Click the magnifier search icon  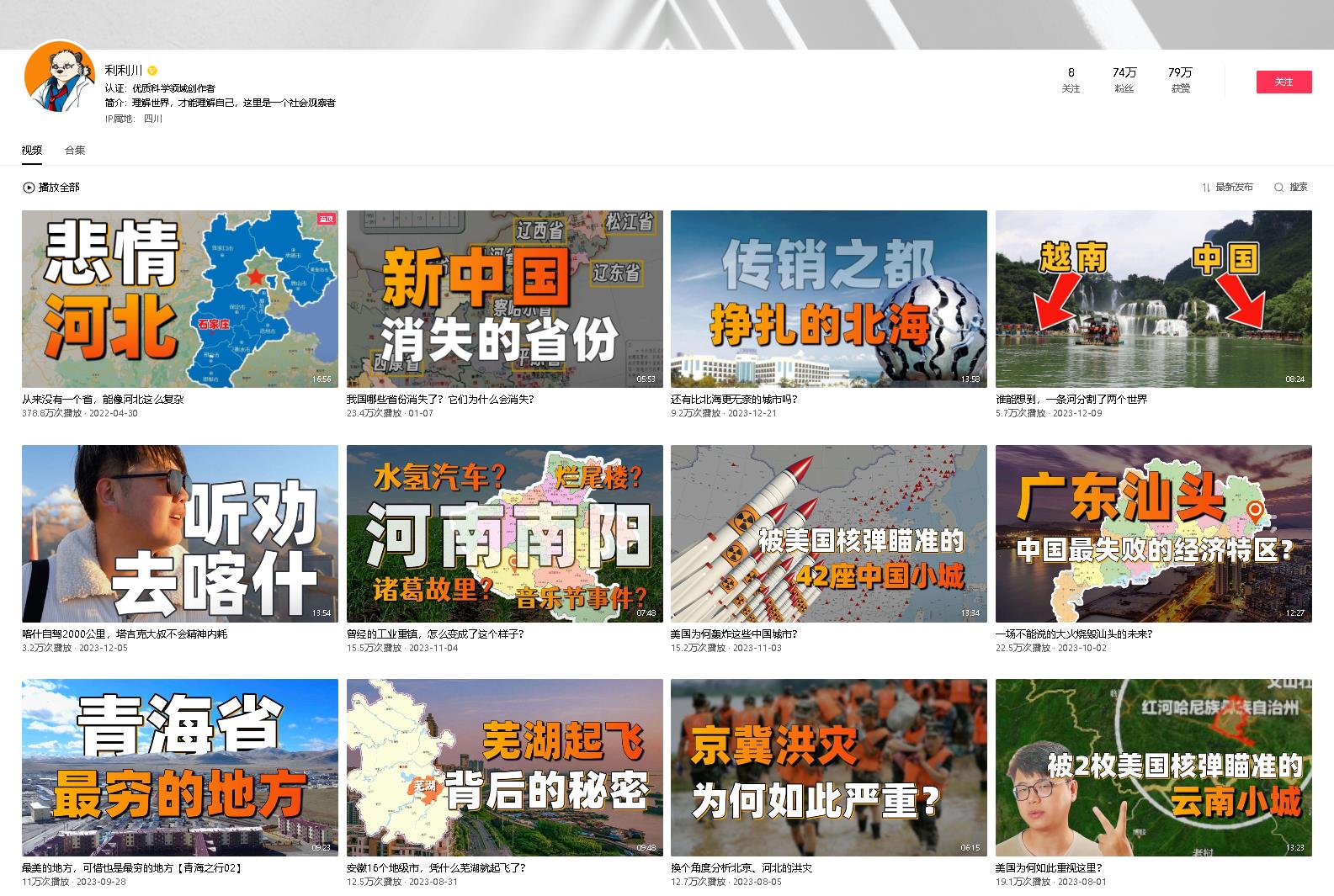pos(1278,188)
